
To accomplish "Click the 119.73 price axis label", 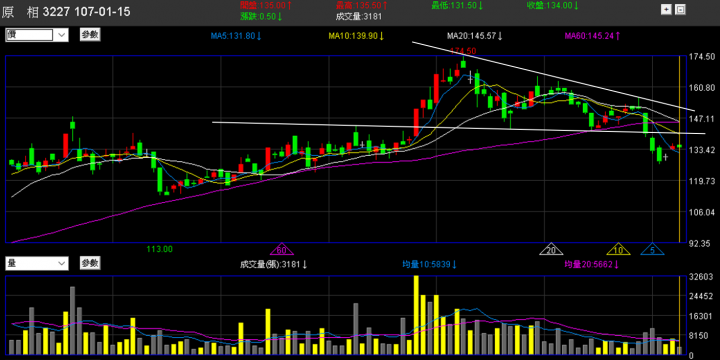I will [702, 181].
